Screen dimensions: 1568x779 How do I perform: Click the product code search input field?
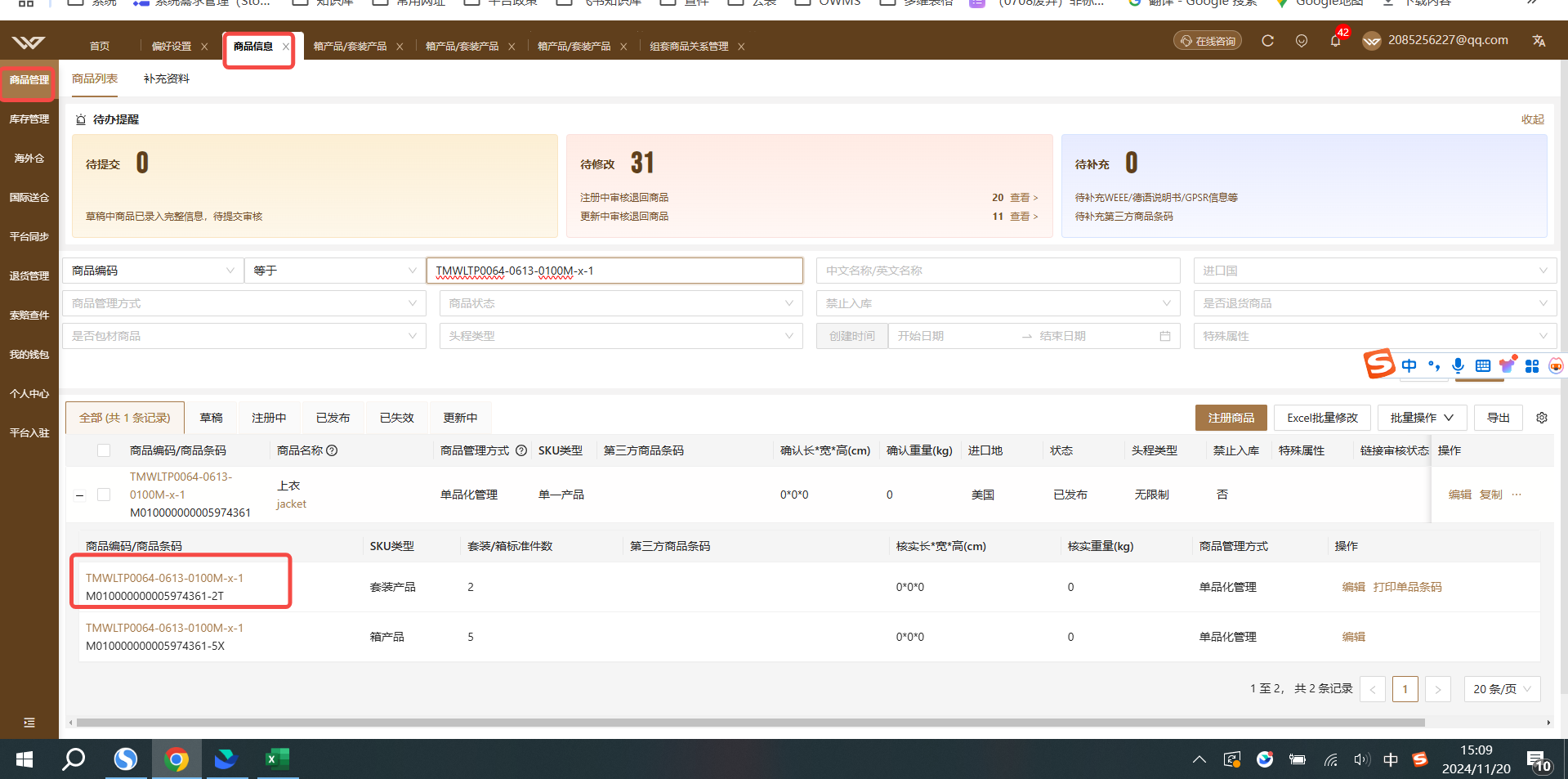614,271
